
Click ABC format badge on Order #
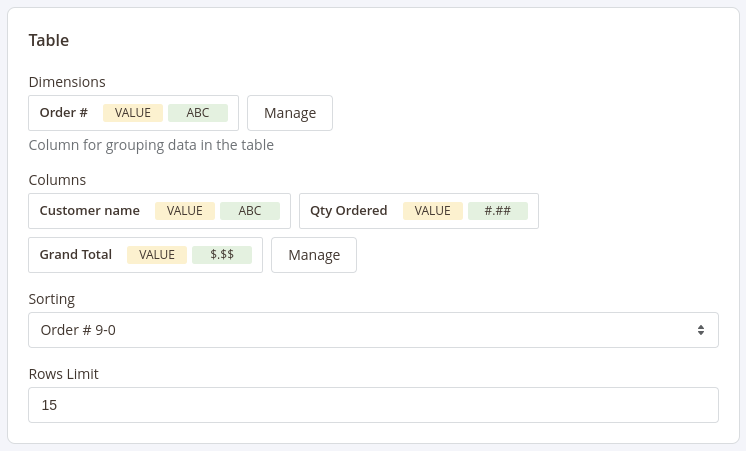coord(198,113)
